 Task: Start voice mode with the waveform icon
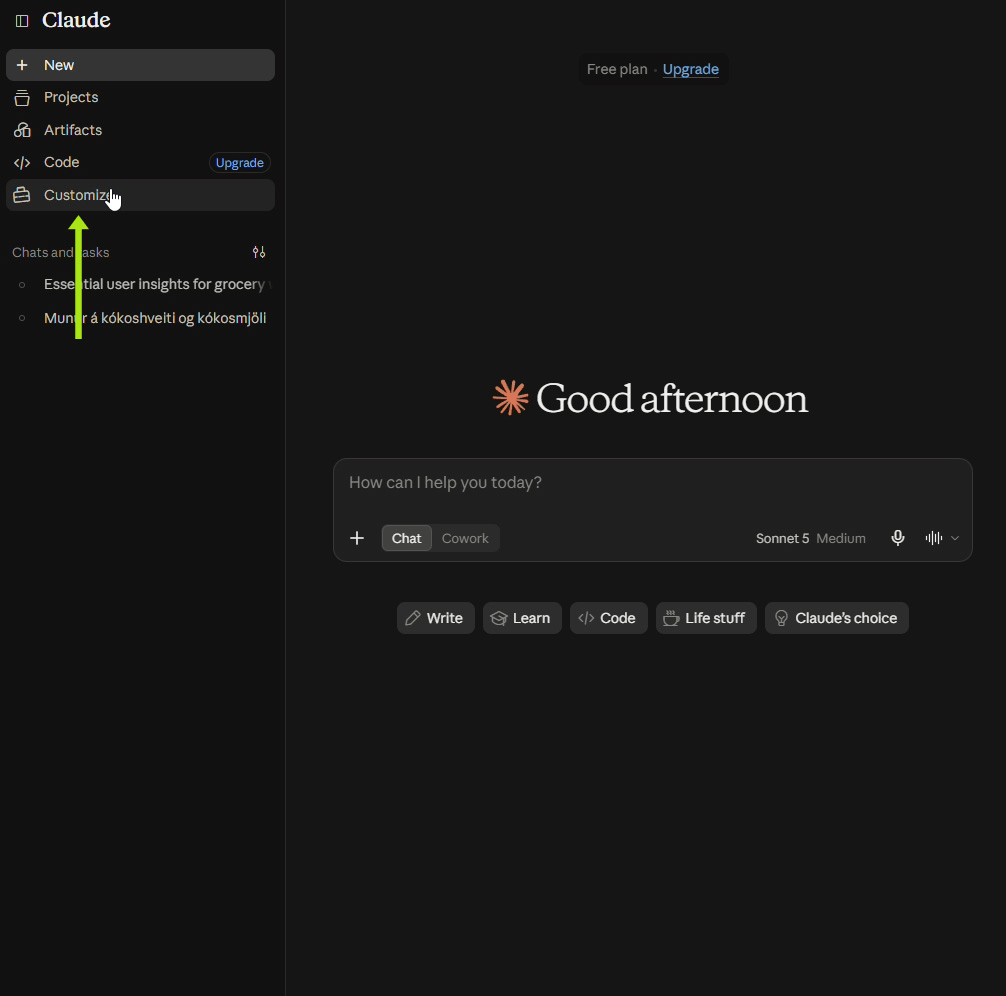(x=934, y=538)
